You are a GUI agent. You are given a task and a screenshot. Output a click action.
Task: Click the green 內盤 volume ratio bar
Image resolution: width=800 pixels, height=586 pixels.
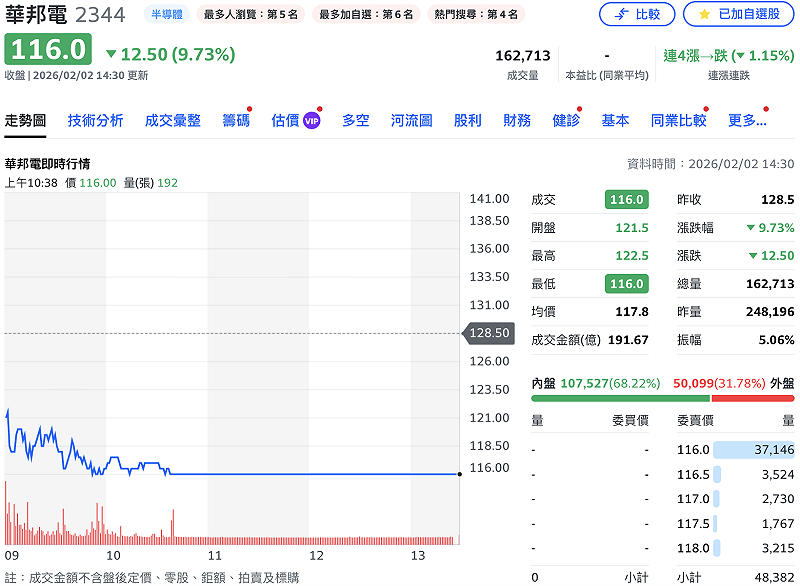tap(620, 398)
